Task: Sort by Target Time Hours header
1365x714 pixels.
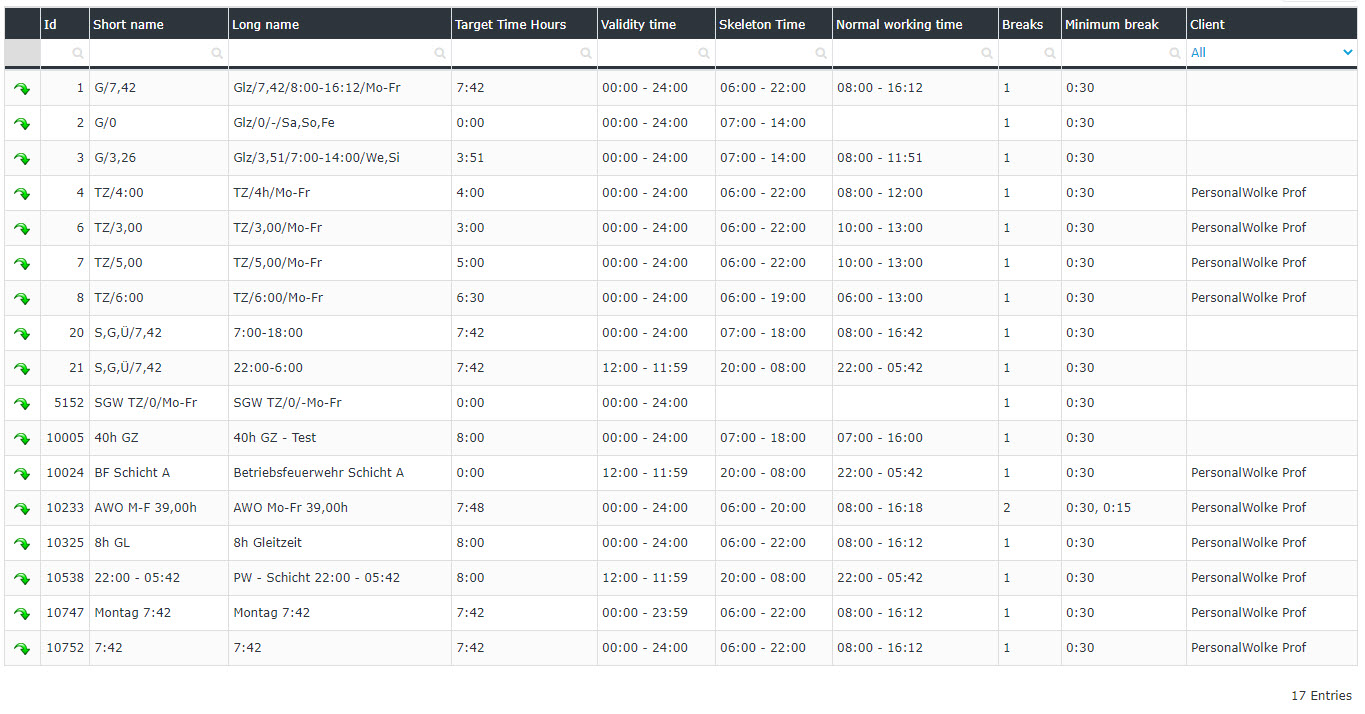Action: tap(524, 24)
